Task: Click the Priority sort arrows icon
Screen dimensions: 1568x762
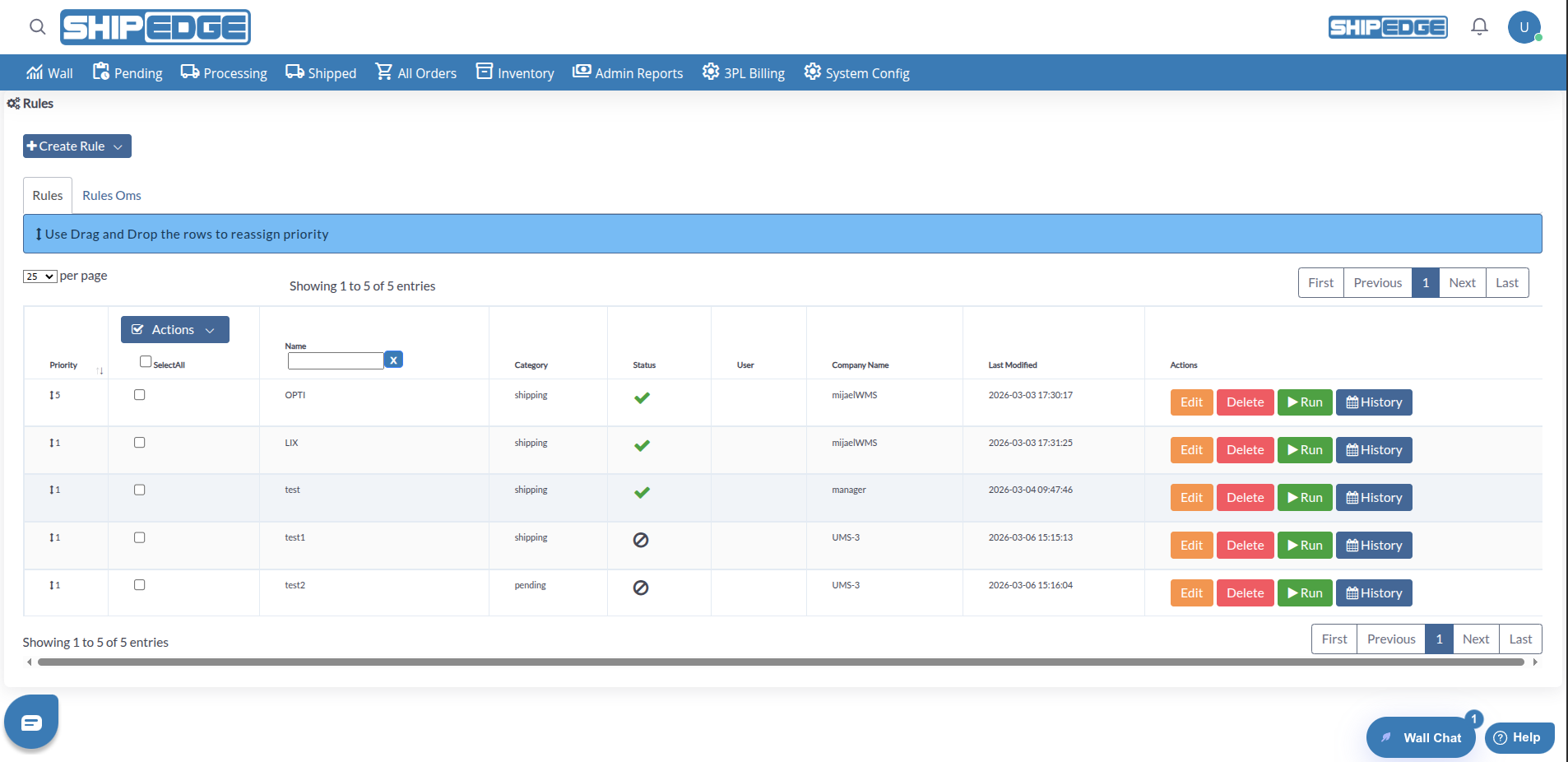Action: [100, 371]
